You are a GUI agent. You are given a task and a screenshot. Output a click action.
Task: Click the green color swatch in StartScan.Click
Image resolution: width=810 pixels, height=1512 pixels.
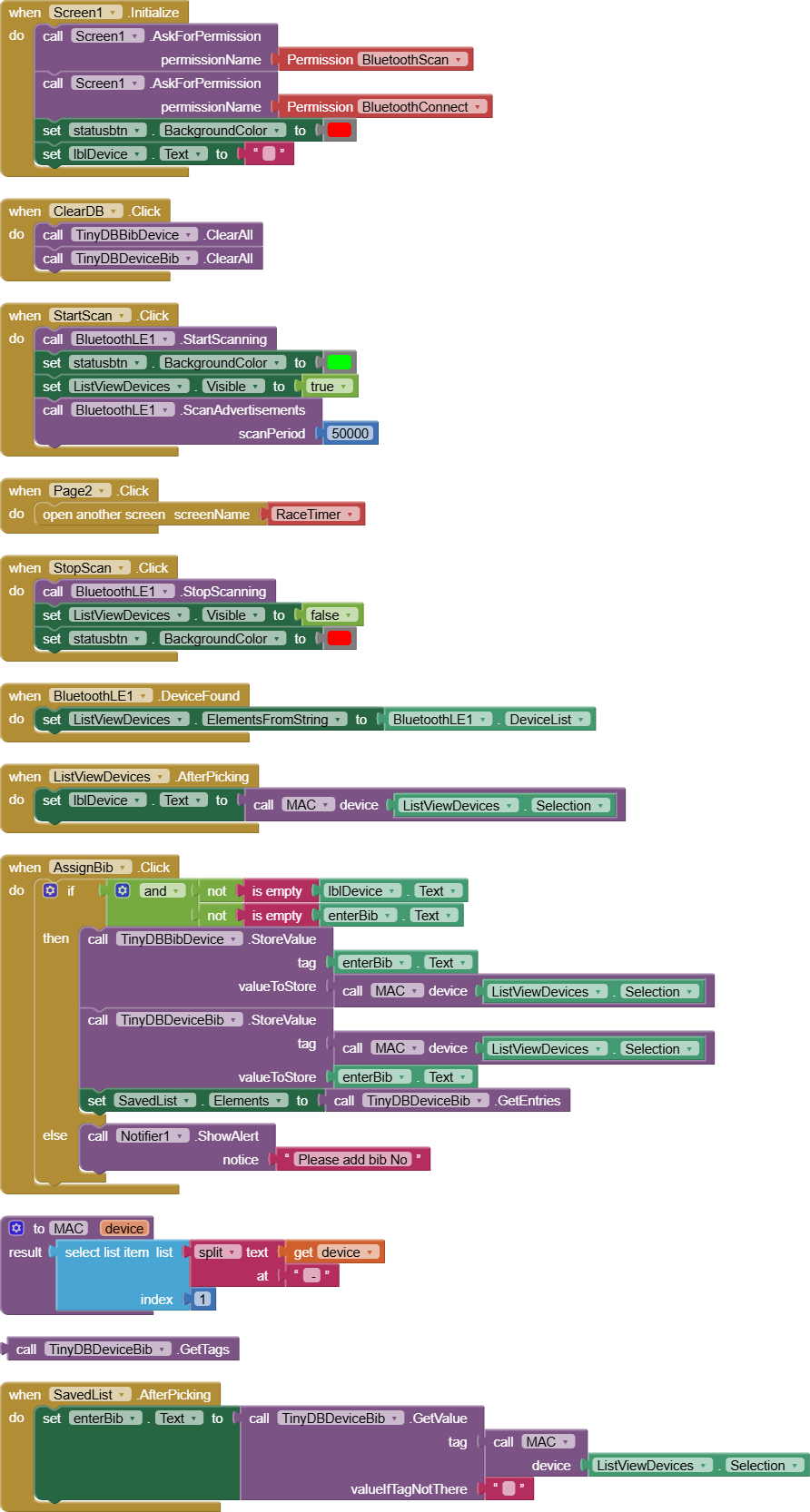pyautogui.click(x=340, y=362)
